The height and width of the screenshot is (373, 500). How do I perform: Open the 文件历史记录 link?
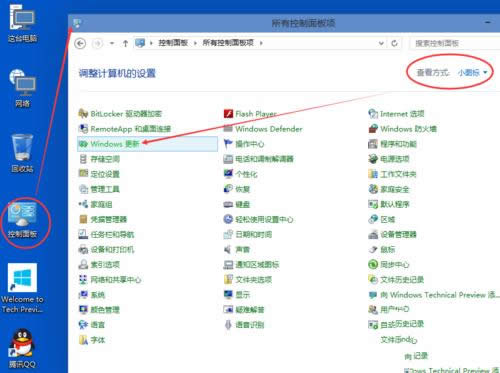[402, 280]
